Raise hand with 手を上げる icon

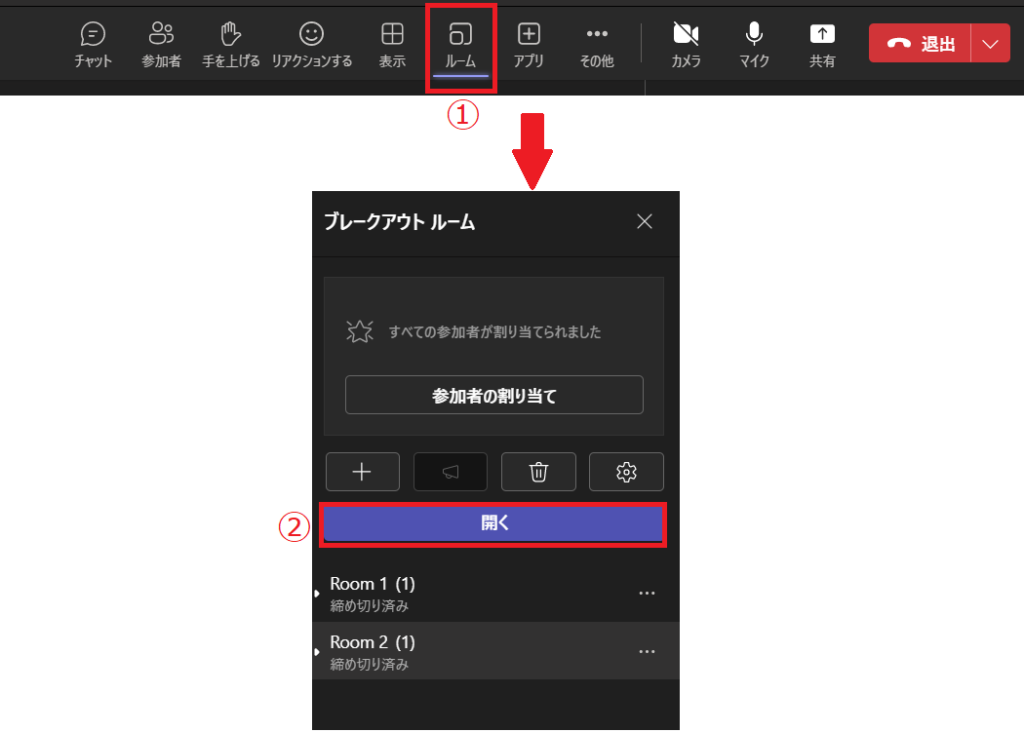(231, 45)
